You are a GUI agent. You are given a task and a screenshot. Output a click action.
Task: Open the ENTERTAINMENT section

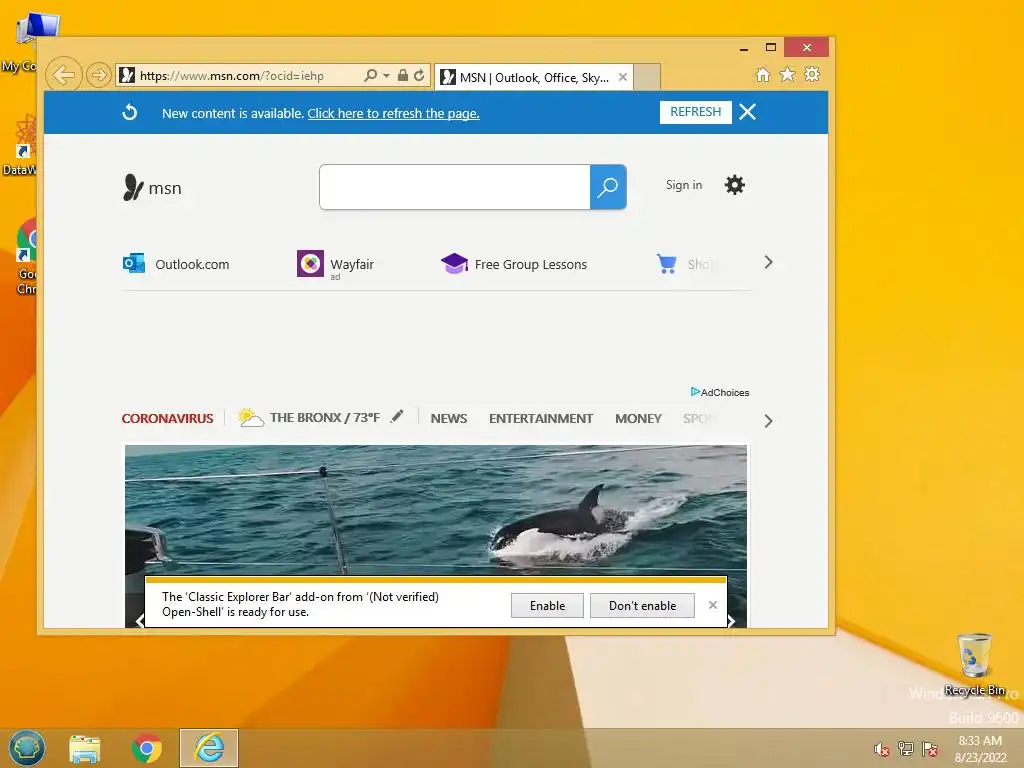coord(541,419)
